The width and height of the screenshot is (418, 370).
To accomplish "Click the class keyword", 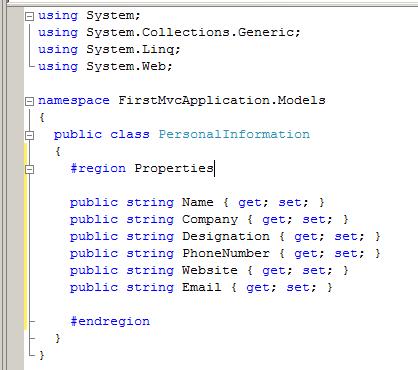I will pyautogui.click(x=130, y=134).
